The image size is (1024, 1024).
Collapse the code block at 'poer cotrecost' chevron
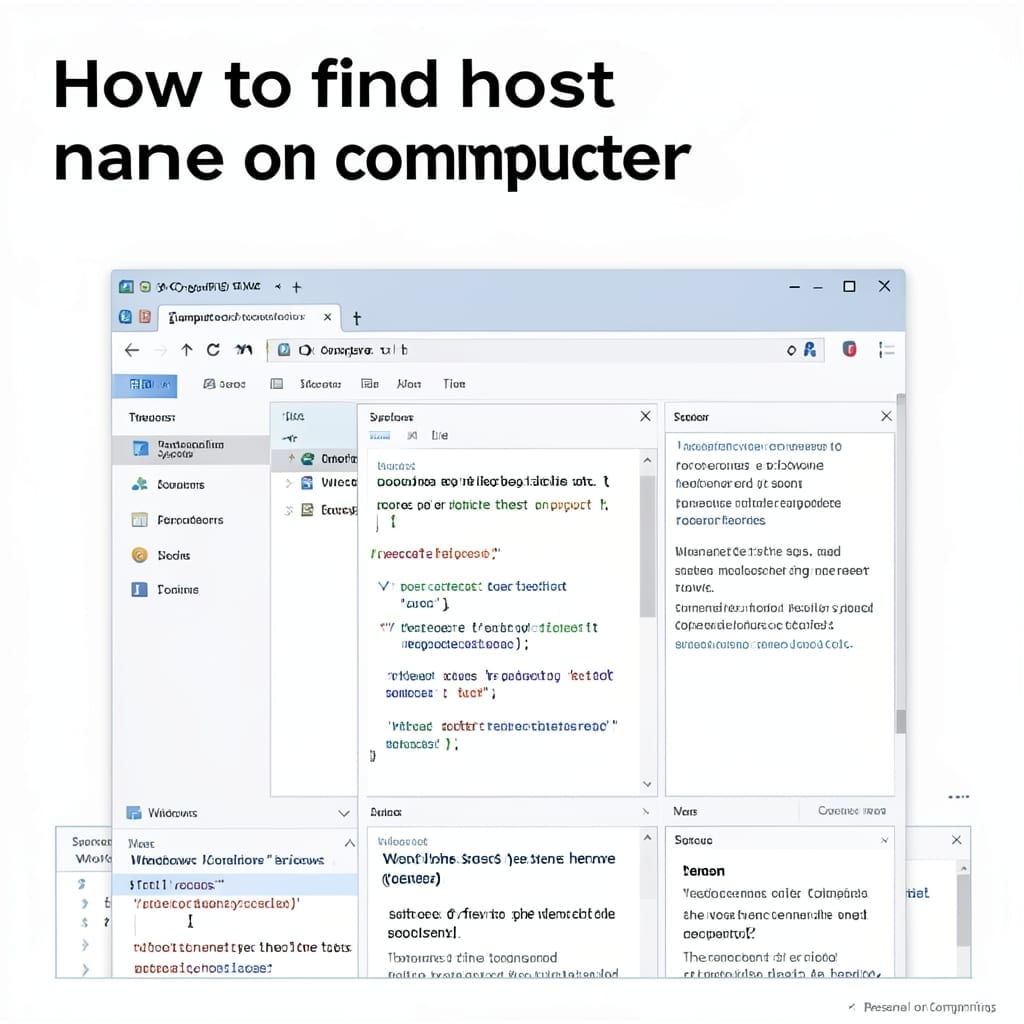(384, 586)
